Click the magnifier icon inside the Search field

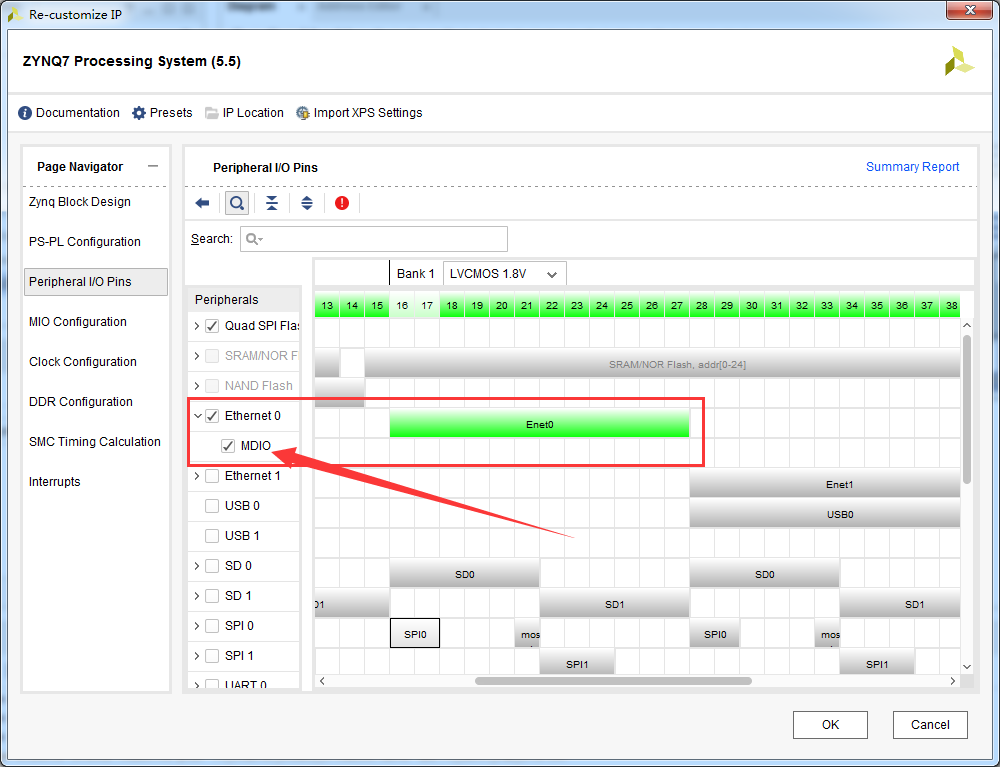[253, 239]
